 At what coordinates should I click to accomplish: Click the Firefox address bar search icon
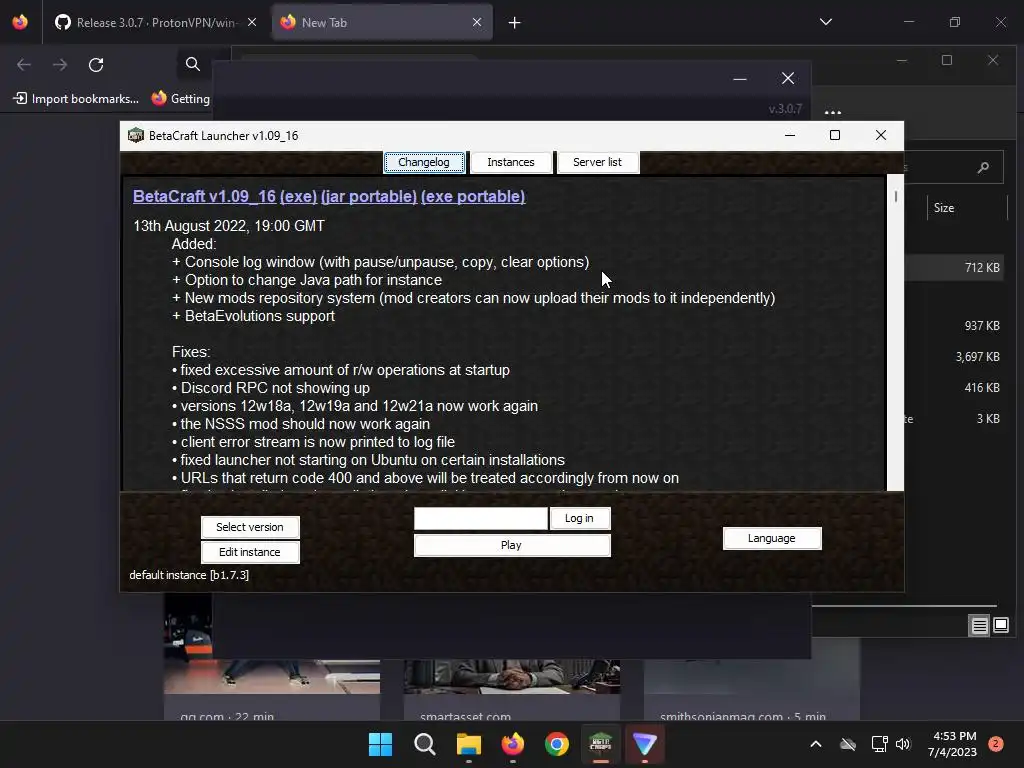tap(193, 64)
